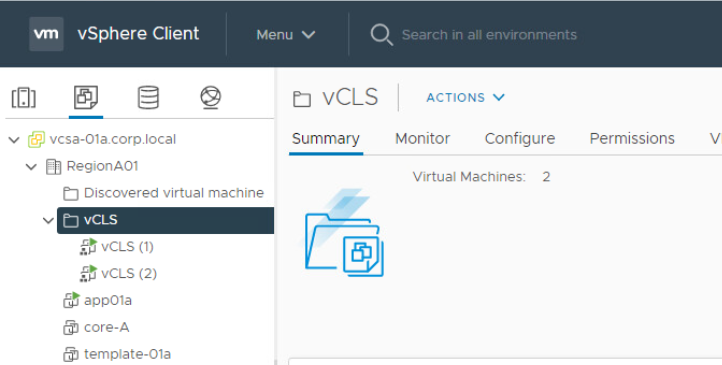
Task: Open the ACTIONS dropdown
Action: [x=466, y=98]
